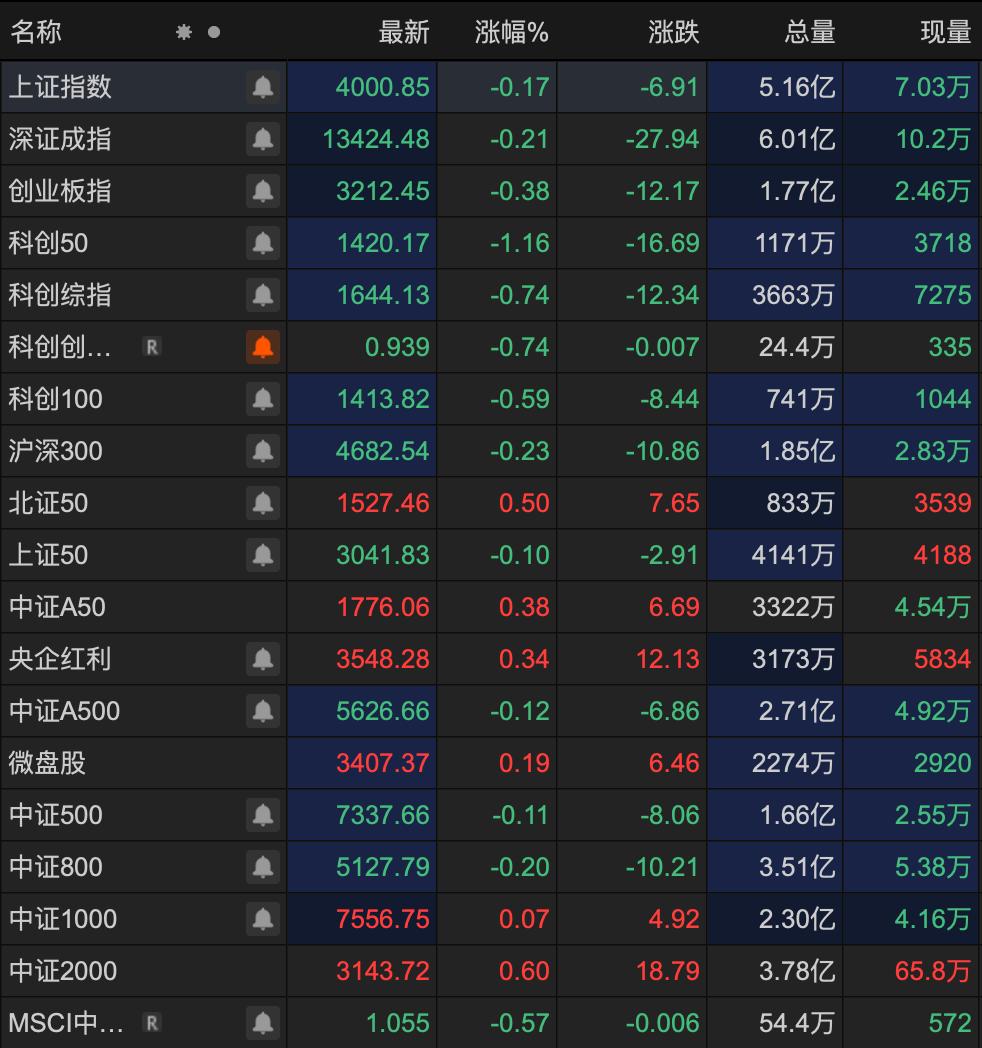Click the R badge on the MSCI中 row
The width and height of the screenshot is (982, 1048).
[151, 1023]
